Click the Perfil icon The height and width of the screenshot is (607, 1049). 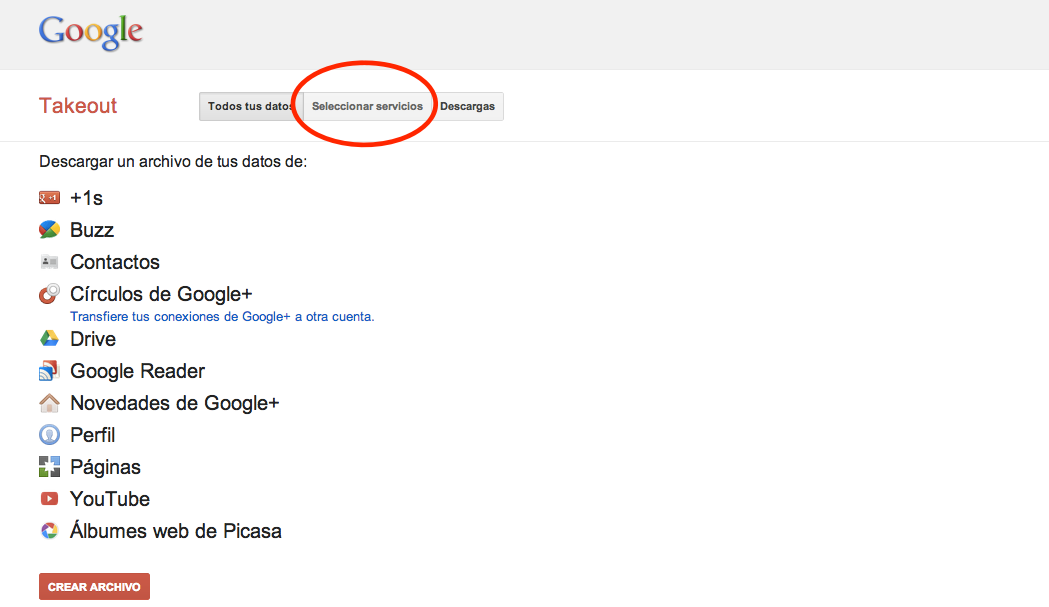coord(50,435)
